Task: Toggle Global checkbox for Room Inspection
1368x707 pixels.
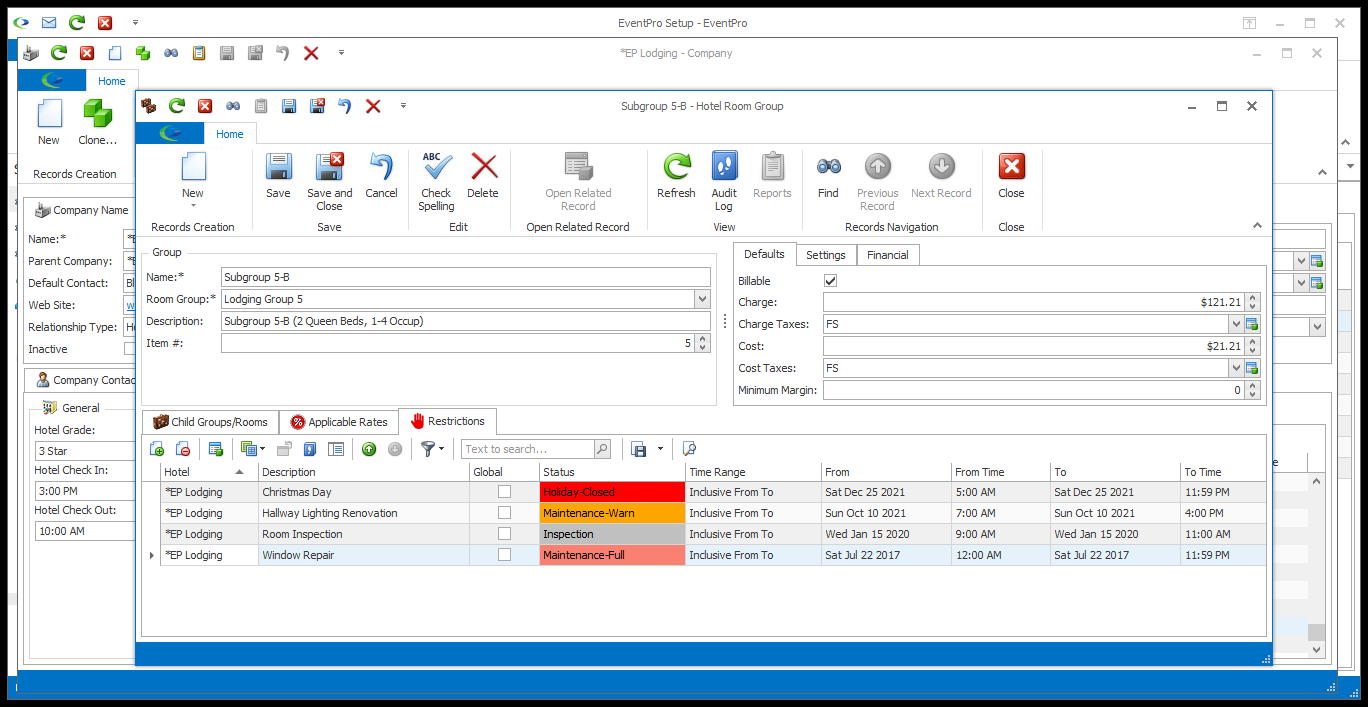Action: [504, 534]
